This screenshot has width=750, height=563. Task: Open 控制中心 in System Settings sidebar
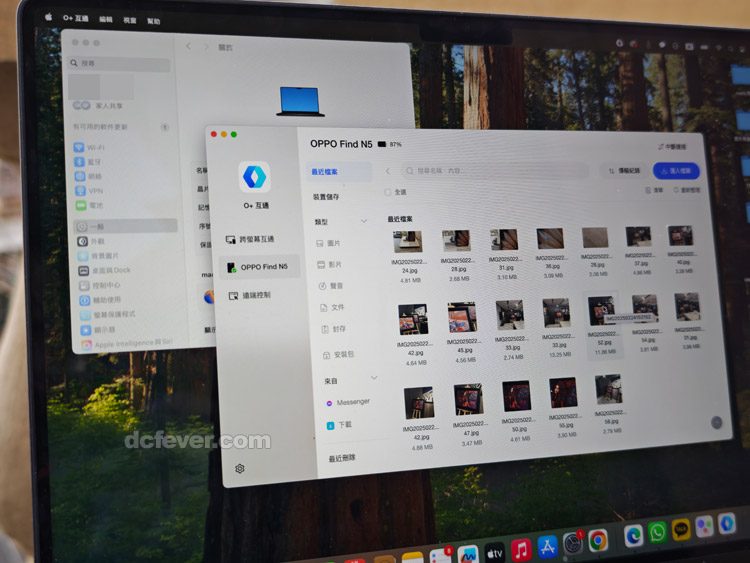pos(99,285)
